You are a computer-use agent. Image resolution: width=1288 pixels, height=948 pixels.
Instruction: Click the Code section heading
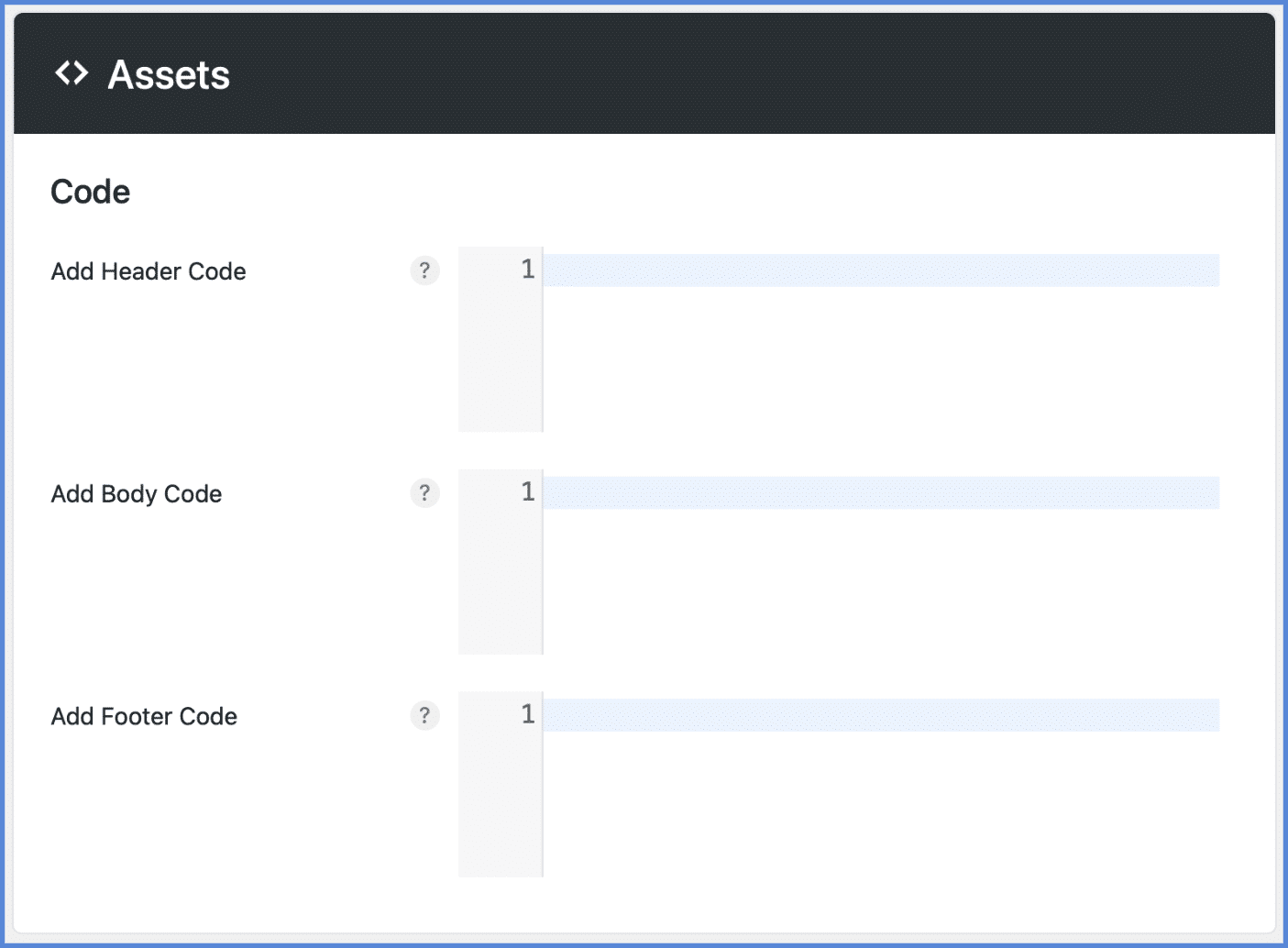coord(90,191)
